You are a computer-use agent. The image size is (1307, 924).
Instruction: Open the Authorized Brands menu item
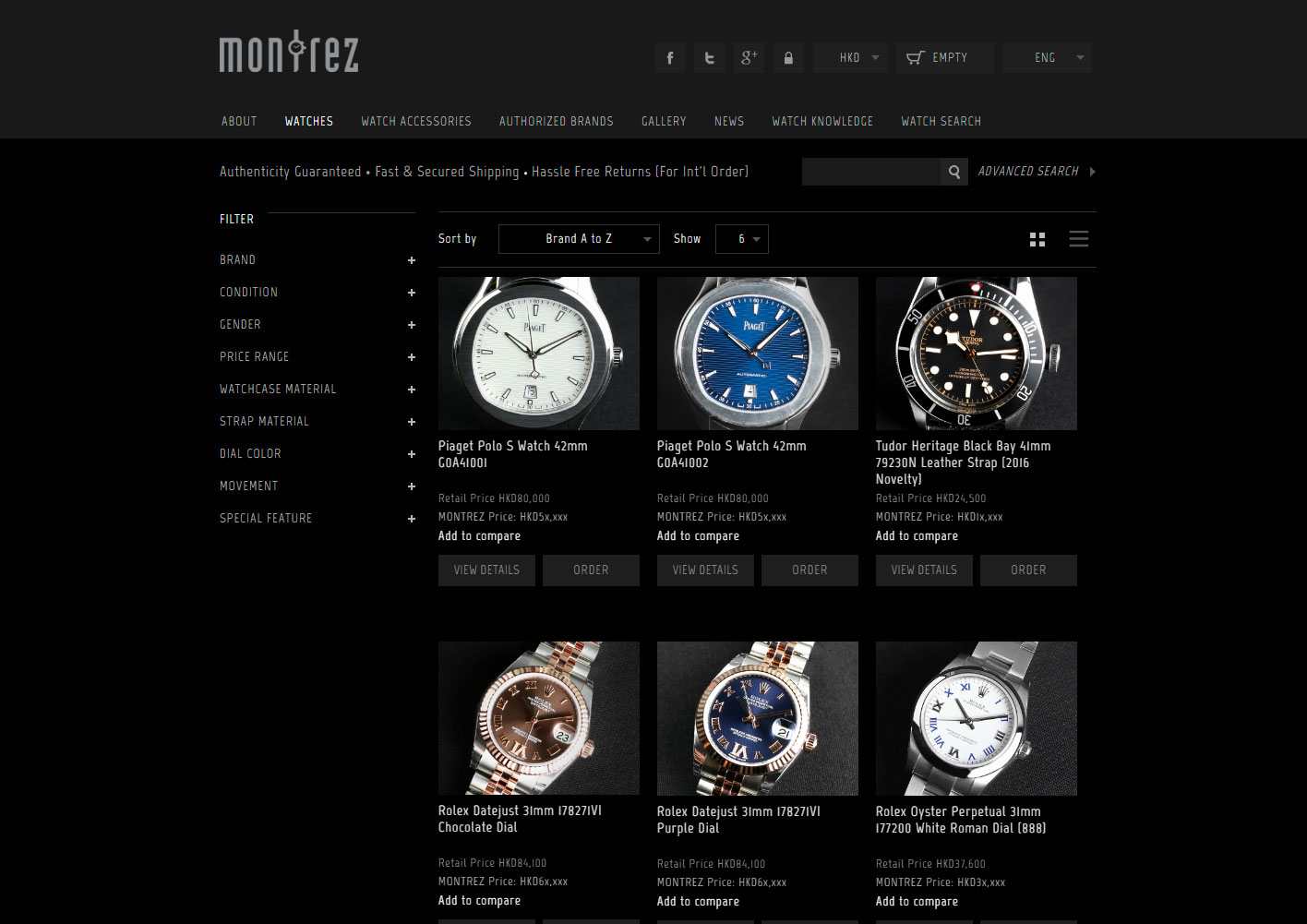(557, 121)
